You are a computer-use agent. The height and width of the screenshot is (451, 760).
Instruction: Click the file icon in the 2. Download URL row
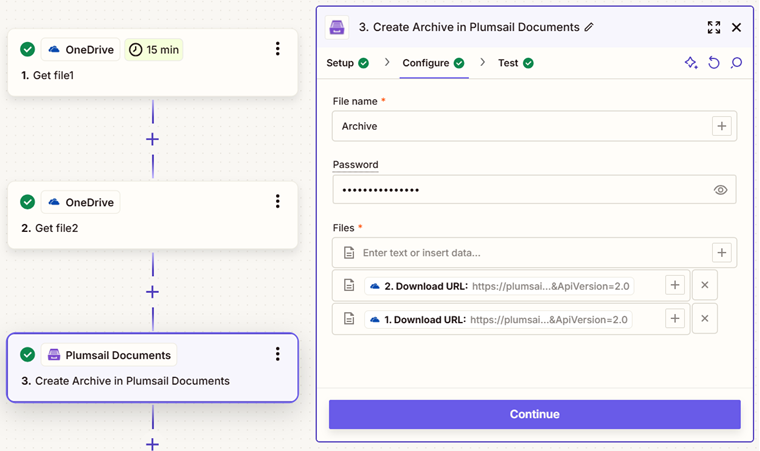(349, 285)
